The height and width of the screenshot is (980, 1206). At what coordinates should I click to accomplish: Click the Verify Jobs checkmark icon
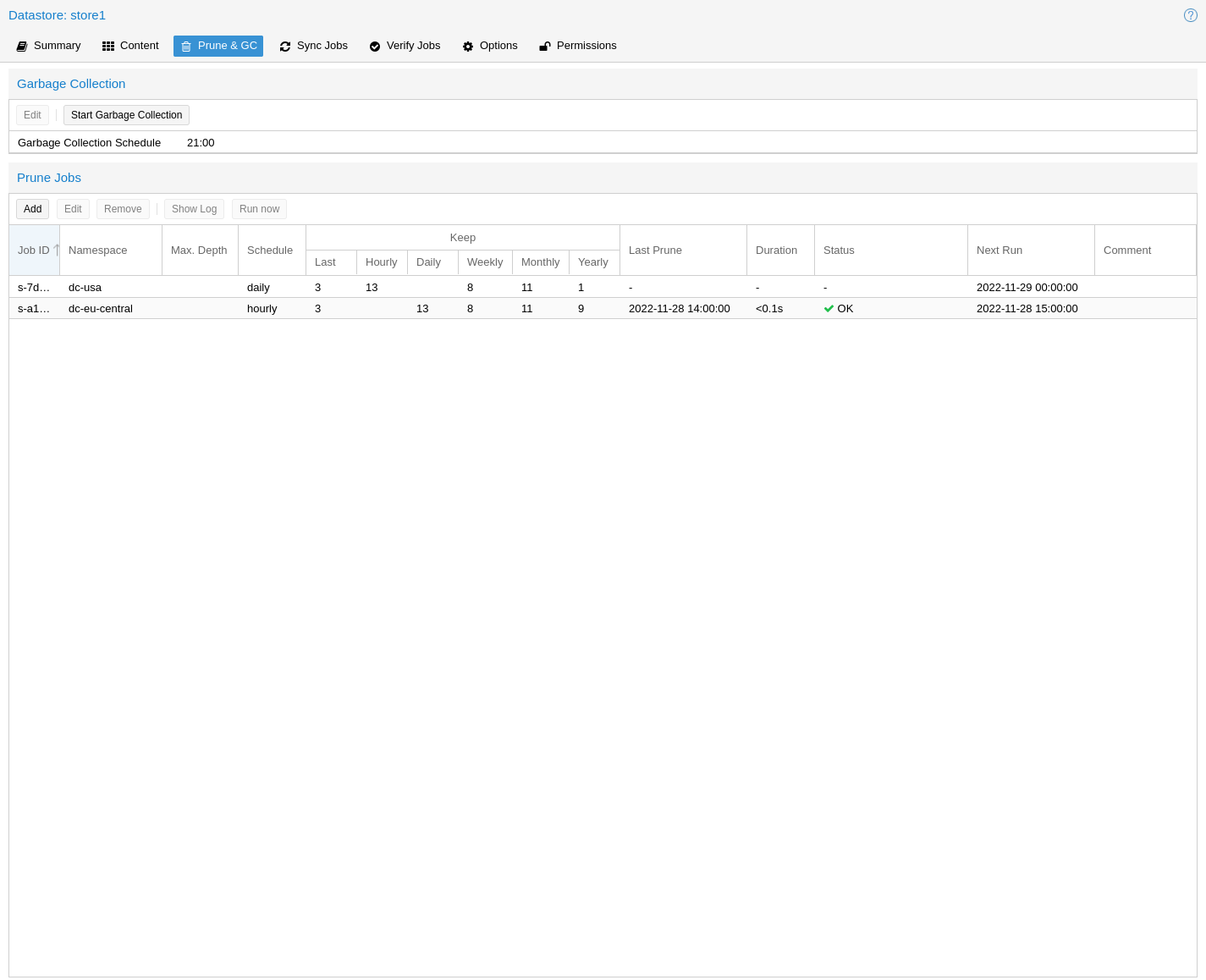pyautogui.click(x=375, y=47)
